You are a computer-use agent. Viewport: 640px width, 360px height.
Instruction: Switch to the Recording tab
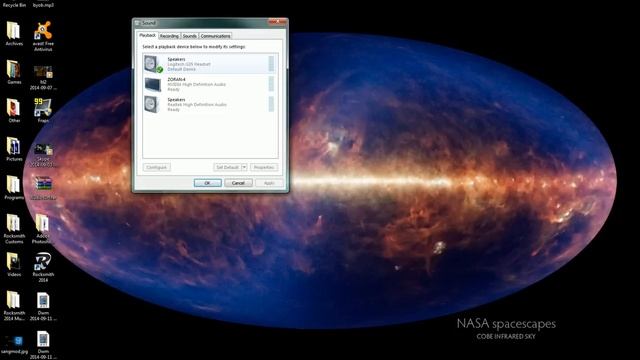[169, 36]
